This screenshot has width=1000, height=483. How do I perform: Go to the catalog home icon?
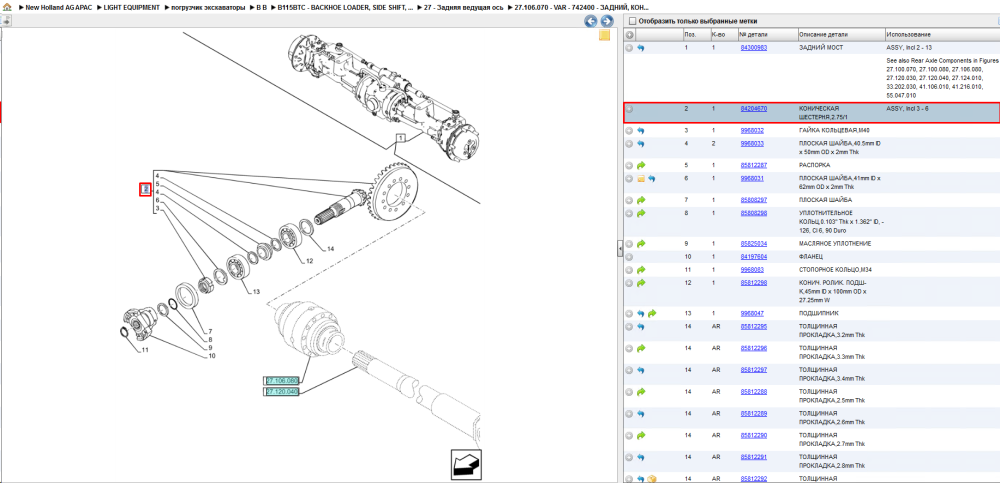pos(7,6)
